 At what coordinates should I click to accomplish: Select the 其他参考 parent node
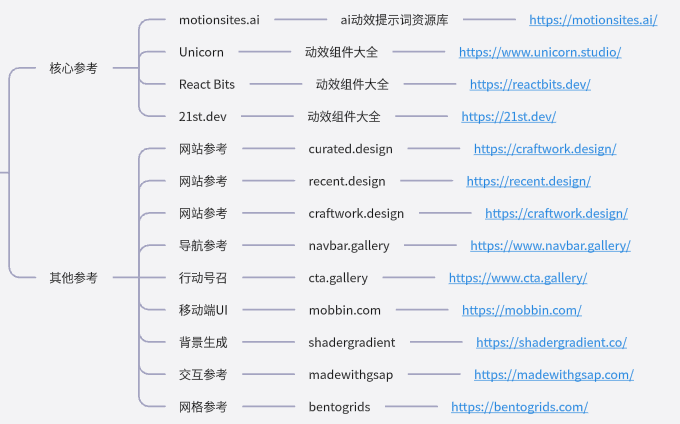coord(73,278)
